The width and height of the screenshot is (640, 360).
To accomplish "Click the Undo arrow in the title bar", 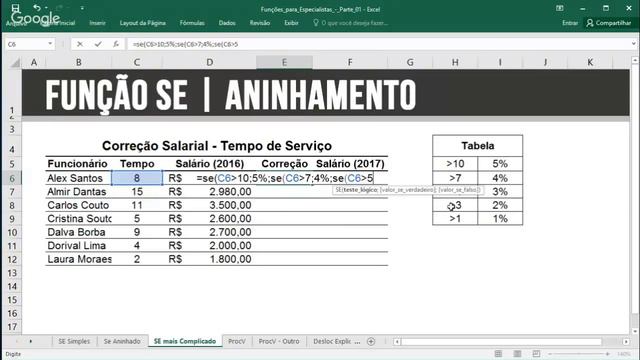I will point(37,8).
